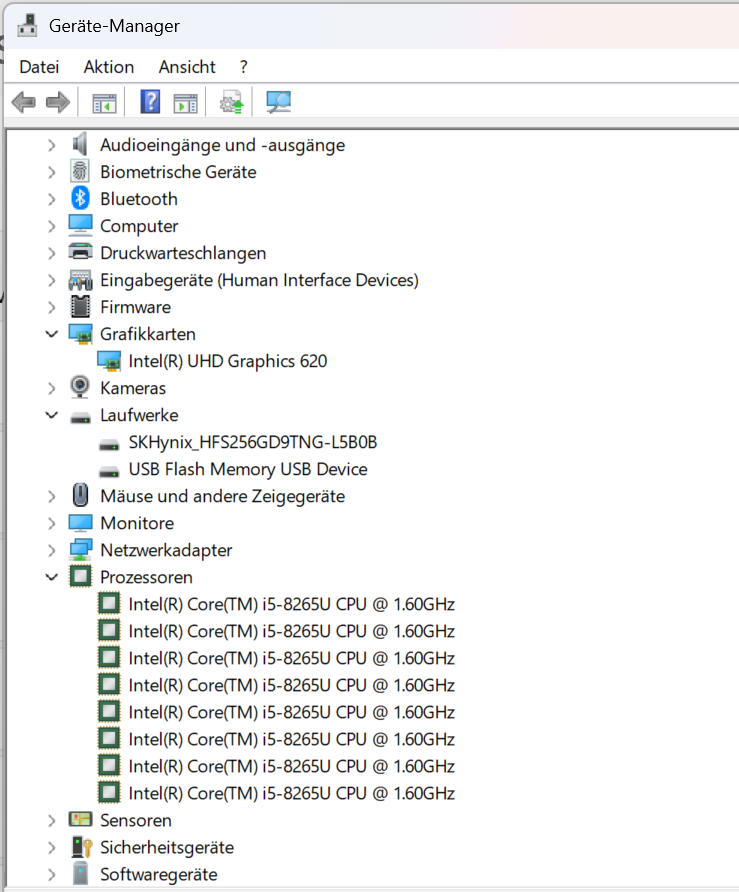The width and height of the screenshot is (739, 892).
Task: Expand the Kameras category chevron
Action: click(x=52, y=389)
